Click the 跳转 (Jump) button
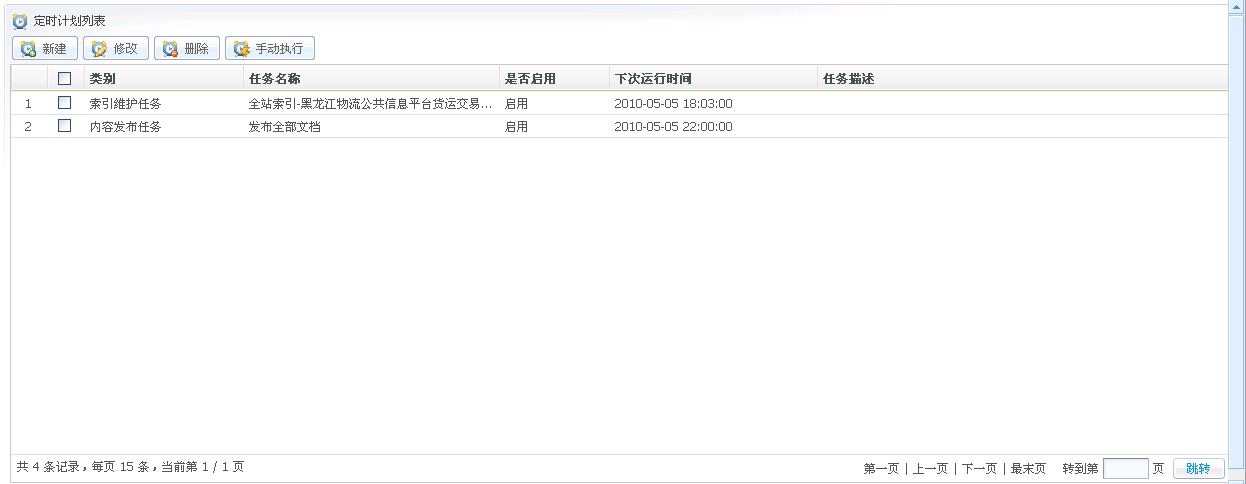The width and height of the screenshot is (1246, 484). point(1198,468)
